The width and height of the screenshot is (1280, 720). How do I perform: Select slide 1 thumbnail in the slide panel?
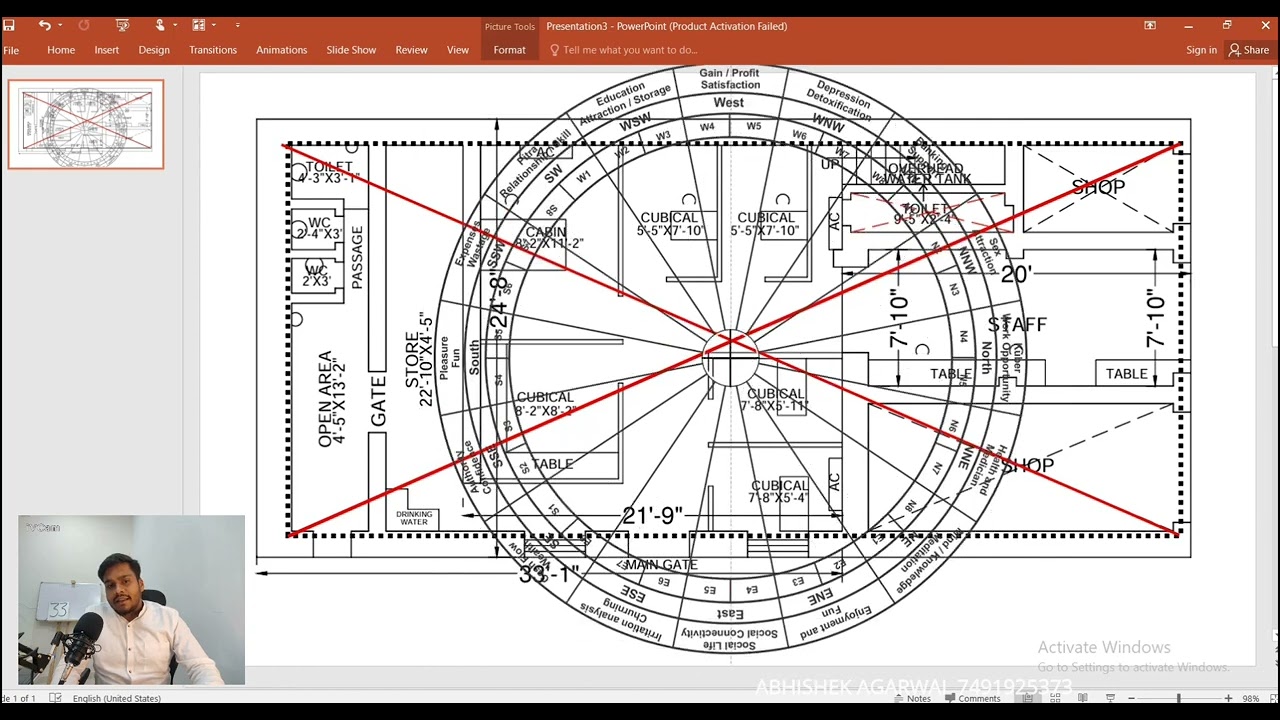[86, 124]
